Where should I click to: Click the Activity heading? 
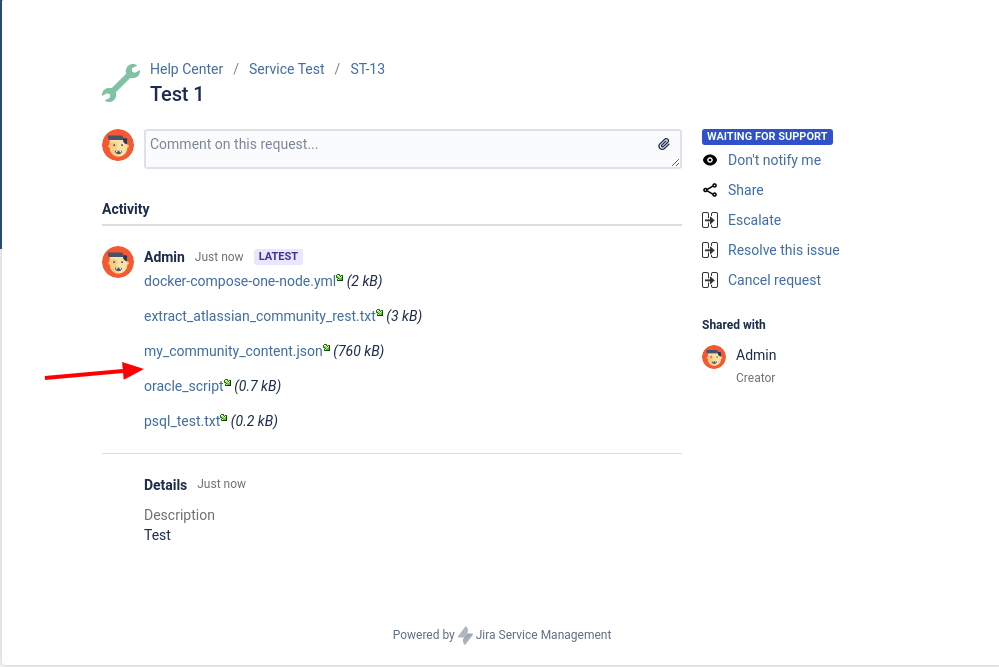click(126, 209)
